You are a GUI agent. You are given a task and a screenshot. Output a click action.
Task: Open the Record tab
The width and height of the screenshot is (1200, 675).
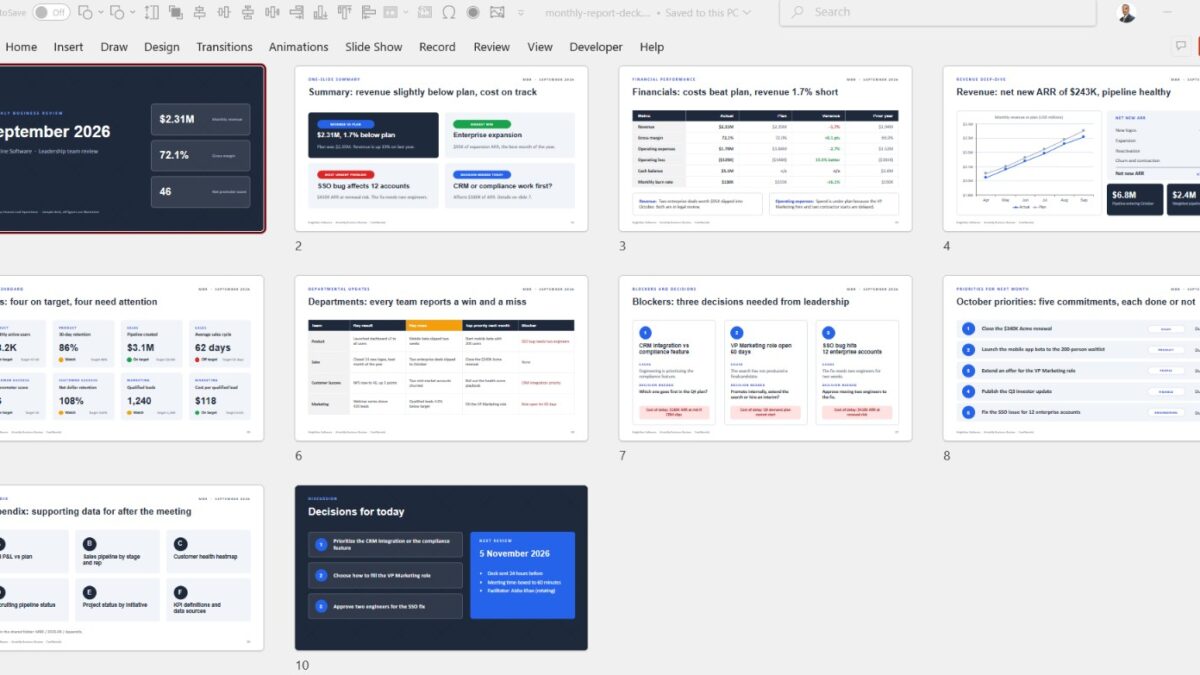pos(437,47)
